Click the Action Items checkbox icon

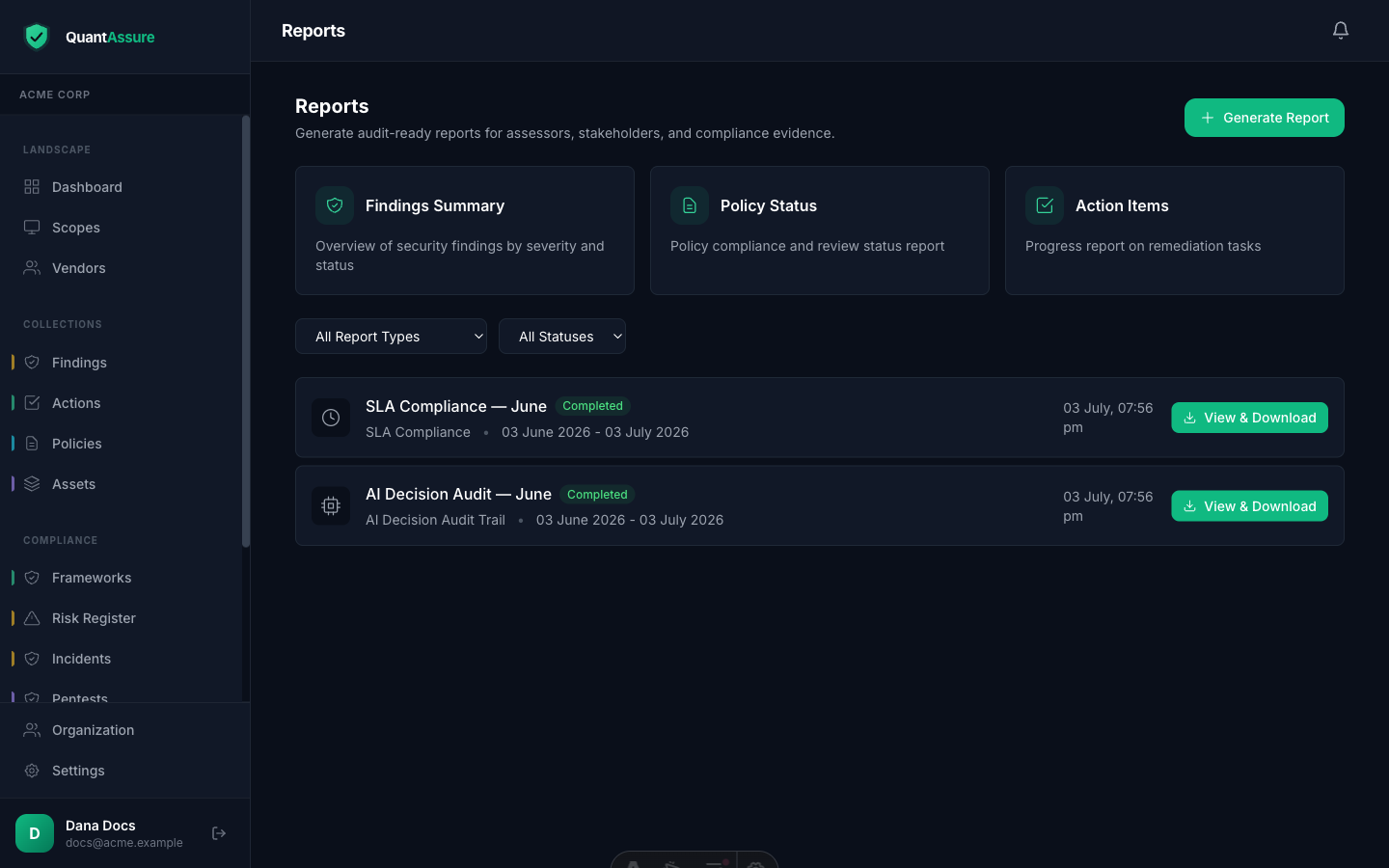point(1045,205)
